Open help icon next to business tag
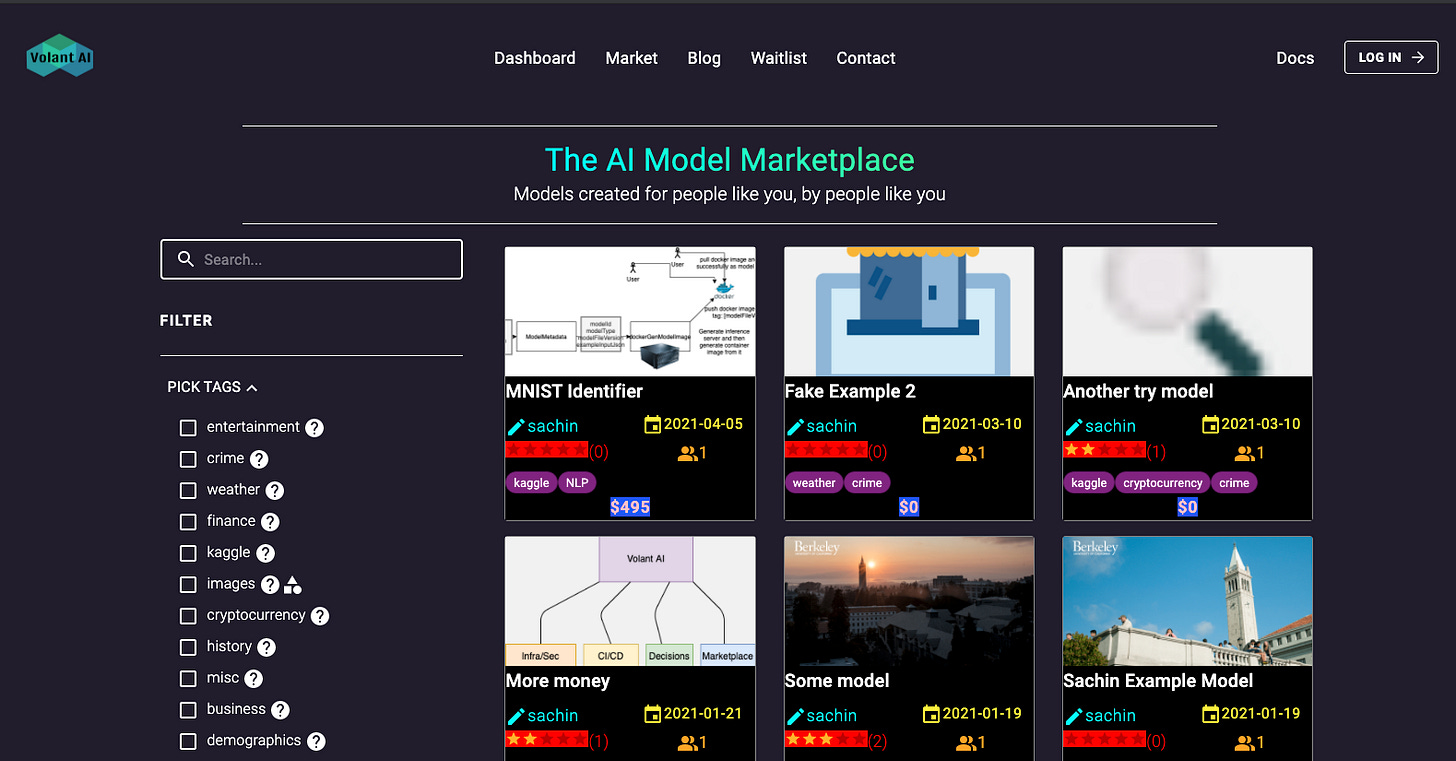 click(x=281, y=710)
